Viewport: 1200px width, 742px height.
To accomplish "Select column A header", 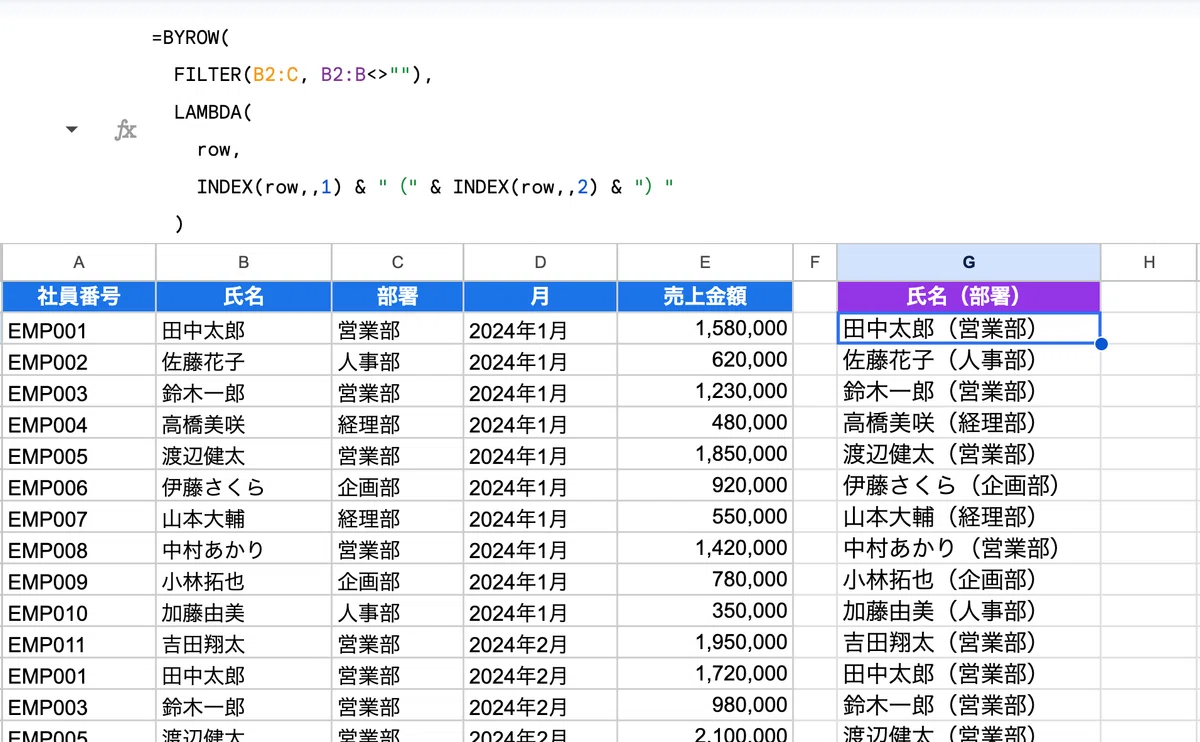I will (x=79, y=262).
